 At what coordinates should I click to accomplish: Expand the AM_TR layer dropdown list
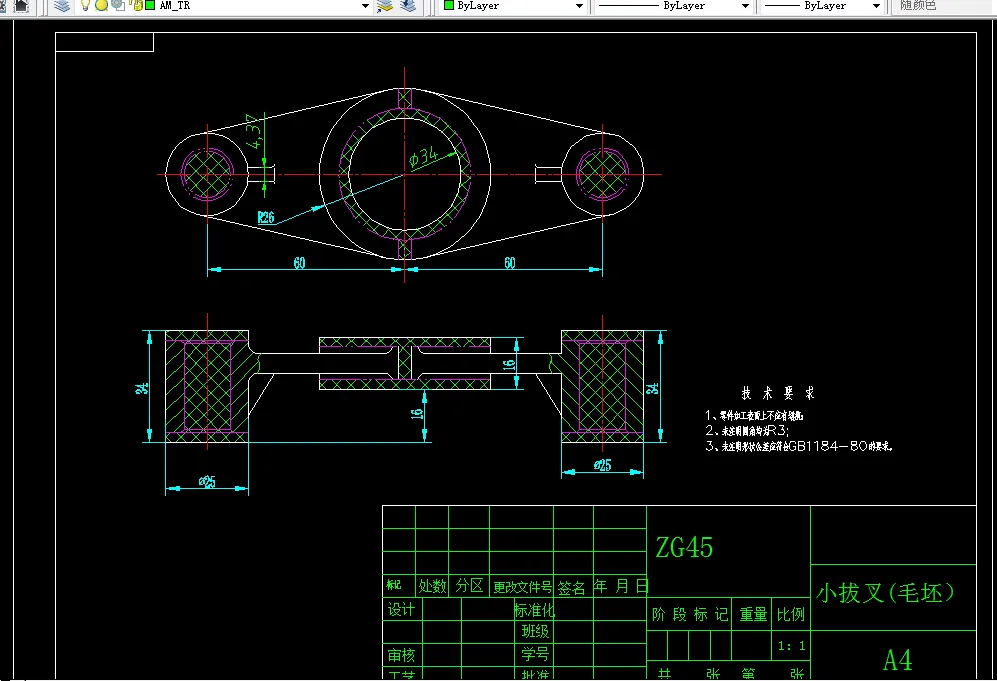365,6
